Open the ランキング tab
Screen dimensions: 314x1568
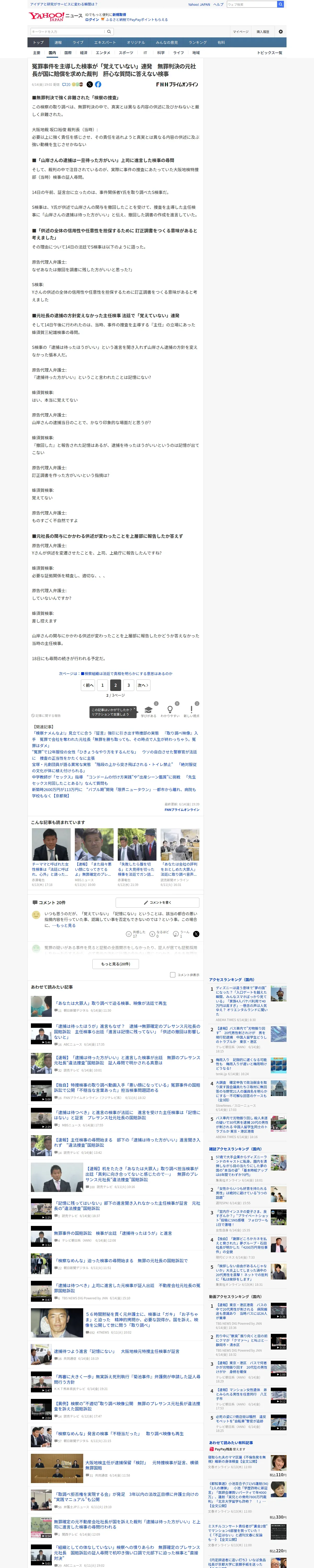click(x=198, y=43)
